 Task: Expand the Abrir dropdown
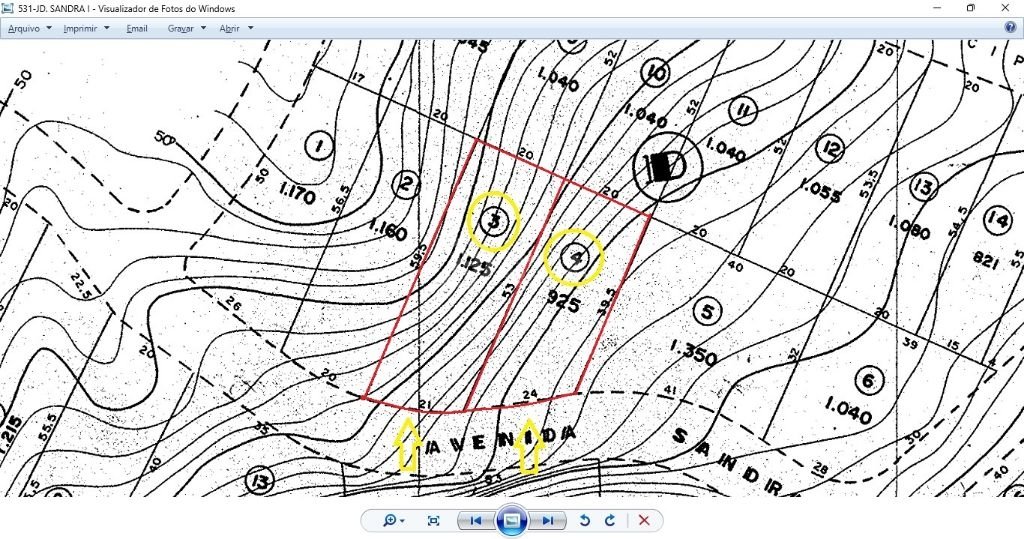click(236, 28)
